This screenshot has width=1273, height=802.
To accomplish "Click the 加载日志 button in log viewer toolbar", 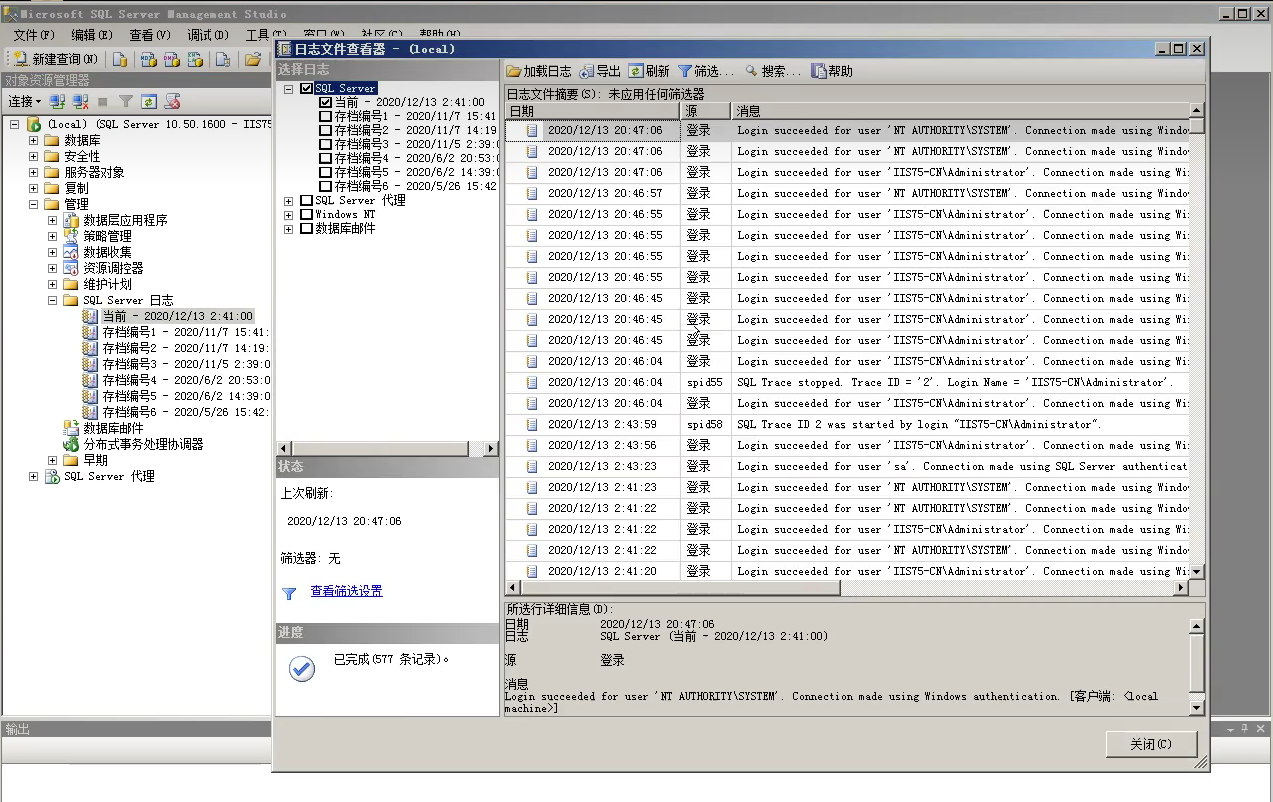I will [539, 71].
